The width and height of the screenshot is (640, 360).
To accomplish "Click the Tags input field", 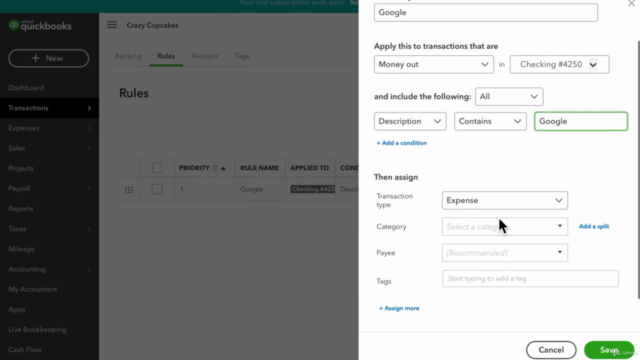I will (x=530, y=278).
